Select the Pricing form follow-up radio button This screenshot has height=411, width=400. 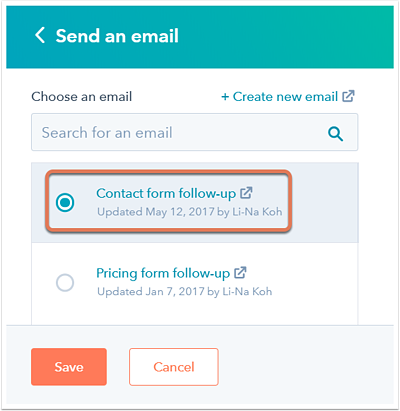[x=65, y=283]
